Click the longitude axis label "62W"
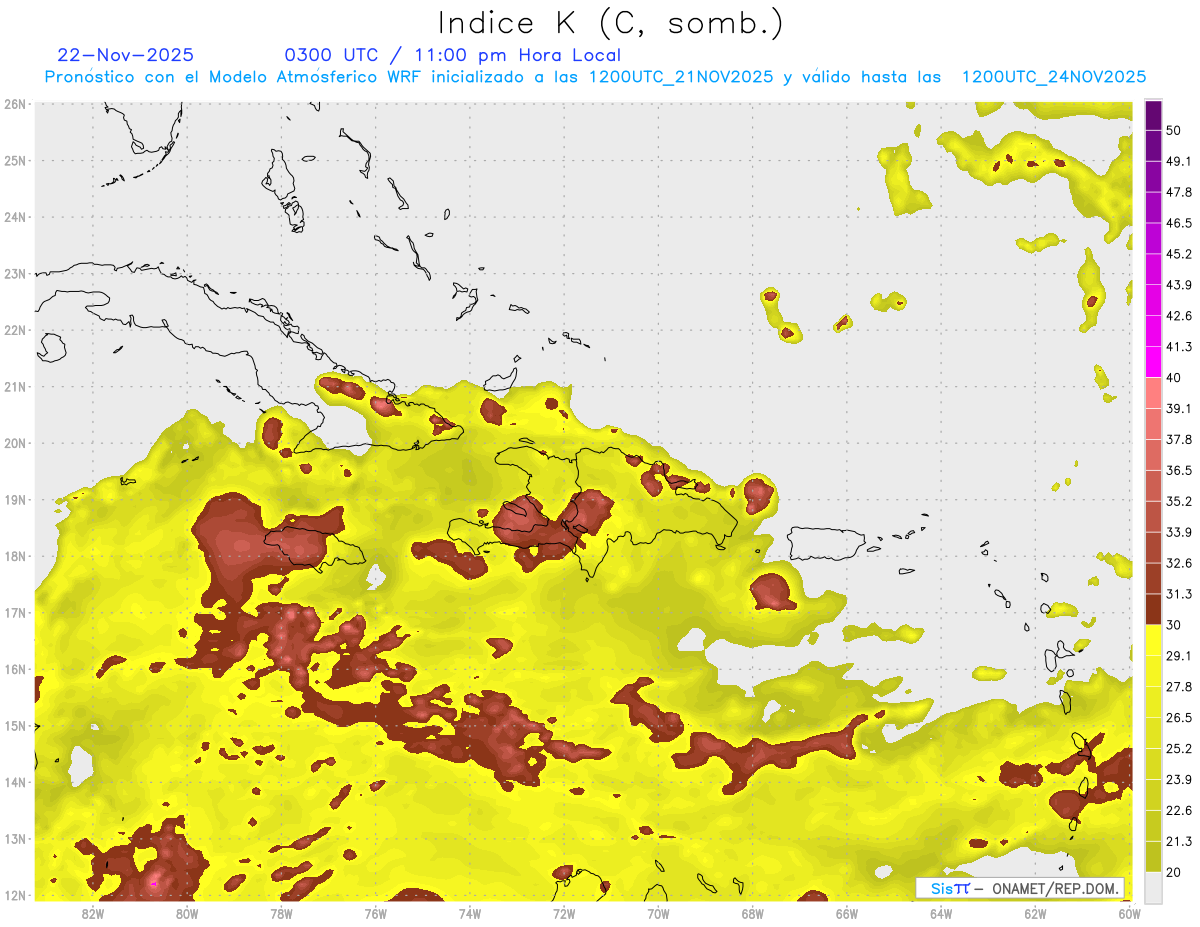 pos(1036,914)
